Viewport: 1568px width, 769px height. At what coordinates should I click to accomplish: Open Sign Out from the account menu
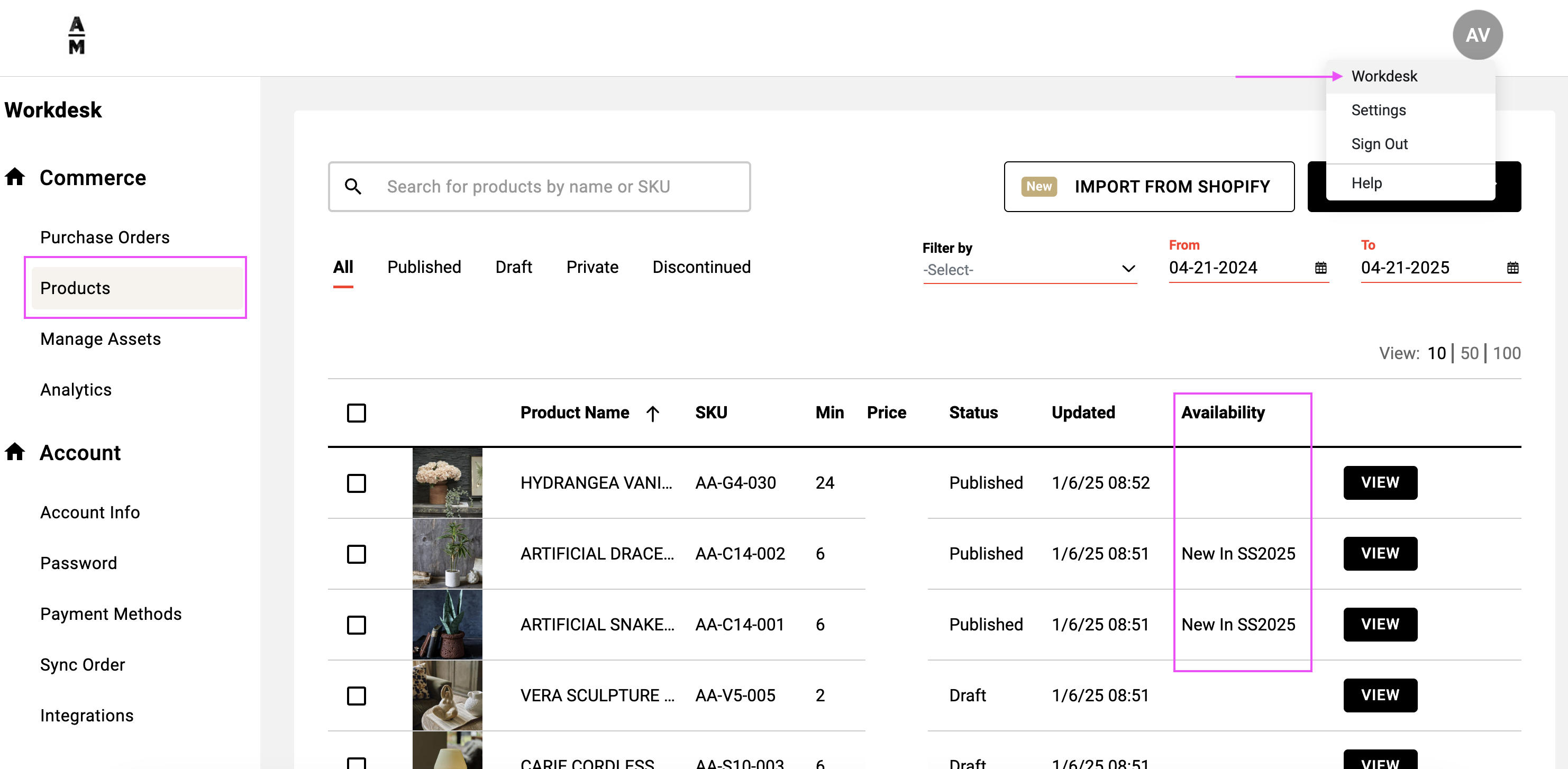1379,143
